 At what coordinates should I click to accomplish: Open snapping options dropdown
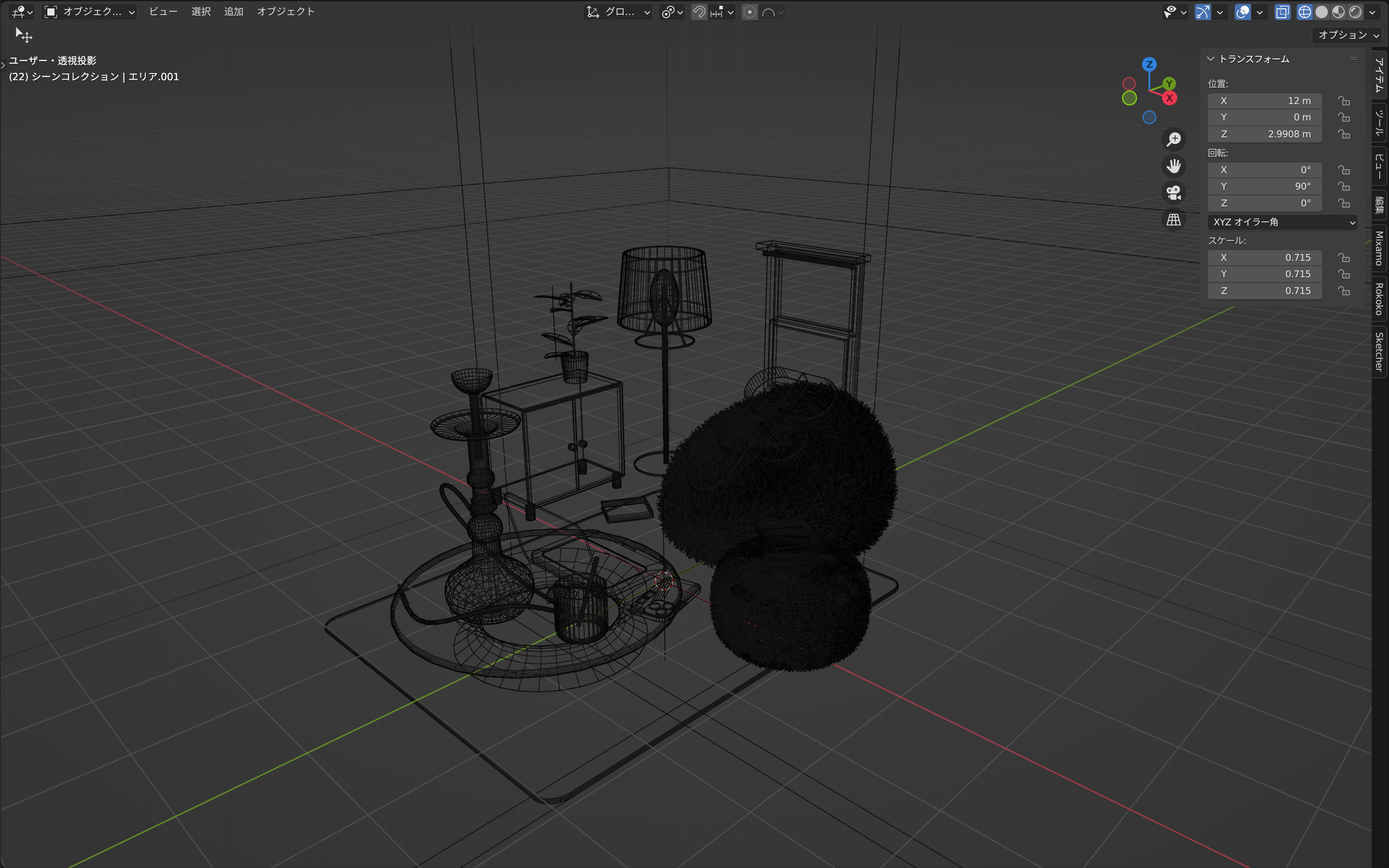pos(722,12)
